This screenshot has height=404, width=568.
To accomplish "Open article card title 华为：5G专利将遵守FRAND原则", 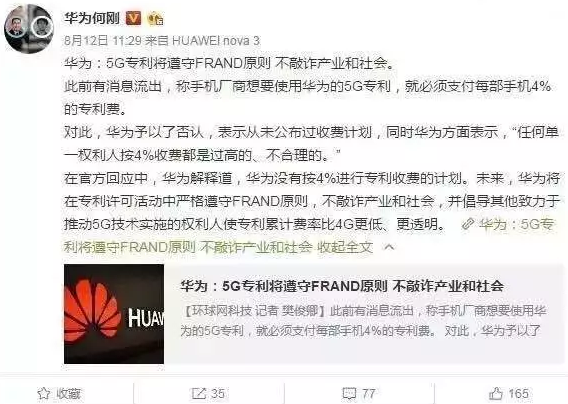I will tap(342, 286).
